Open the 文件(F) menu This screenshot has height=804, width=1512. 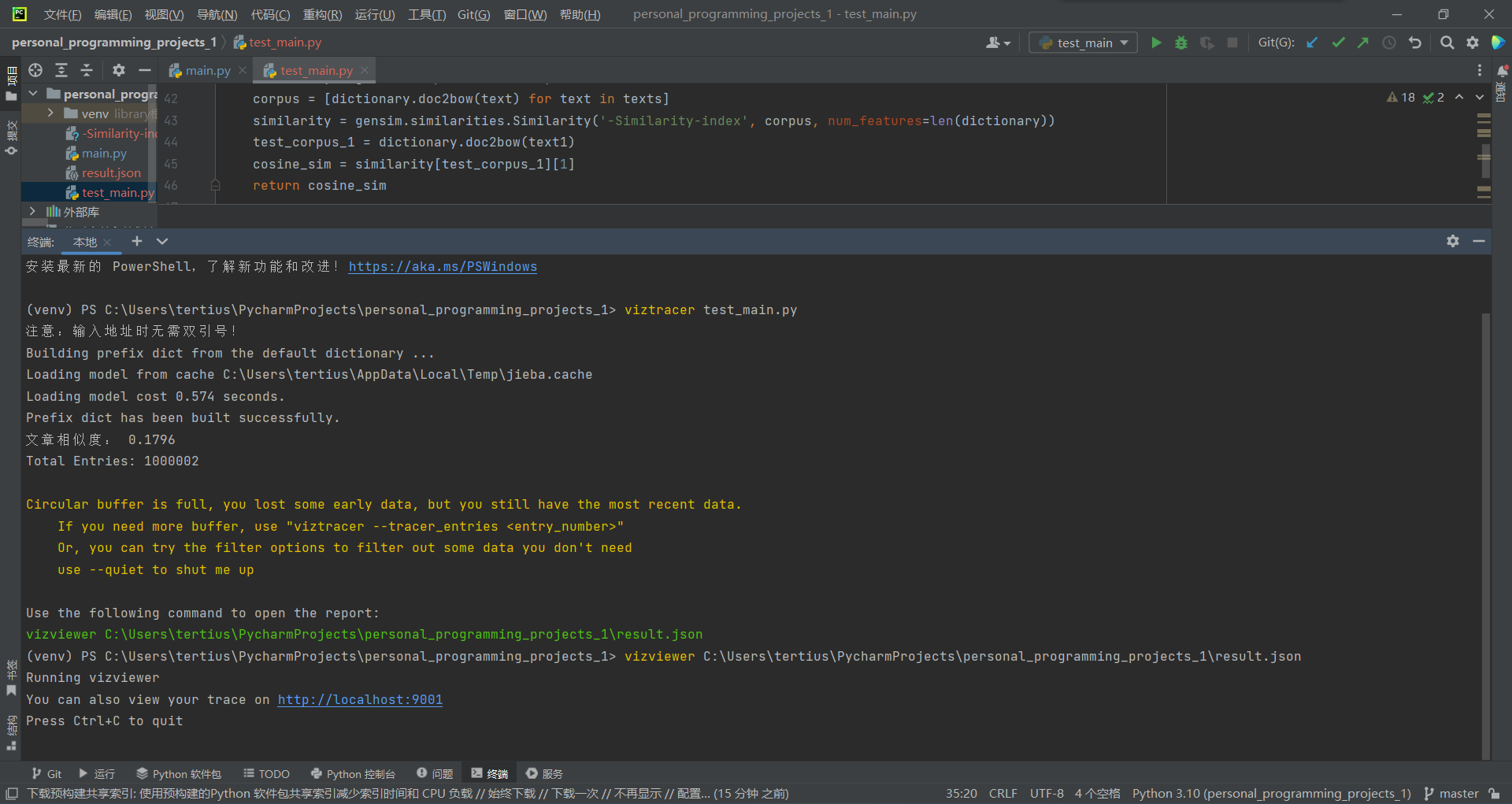[62, 14]
